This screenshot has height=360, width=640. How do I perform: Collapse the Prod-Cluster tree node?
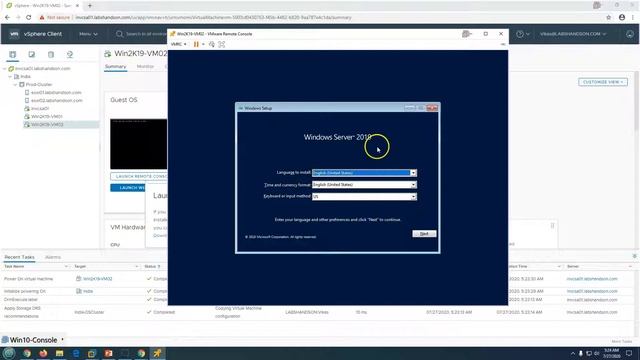(16, 84)
